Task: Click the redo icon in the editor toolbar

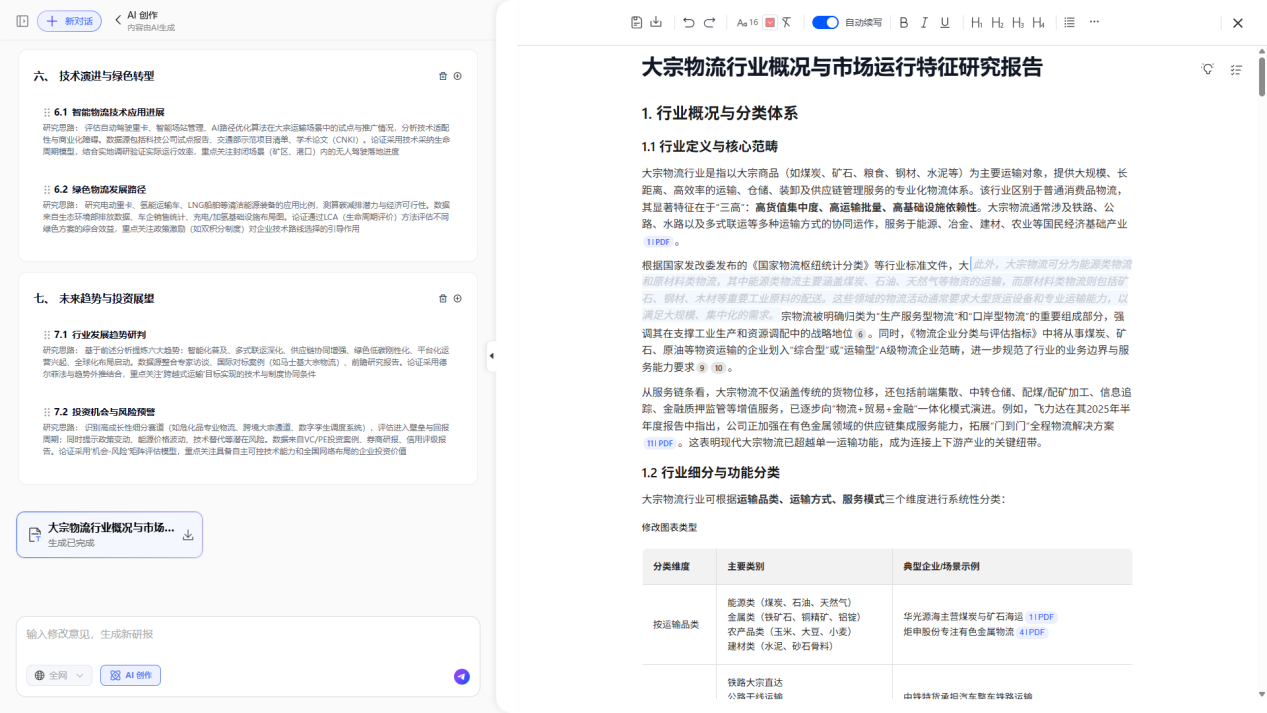Action: pos(709,21)
